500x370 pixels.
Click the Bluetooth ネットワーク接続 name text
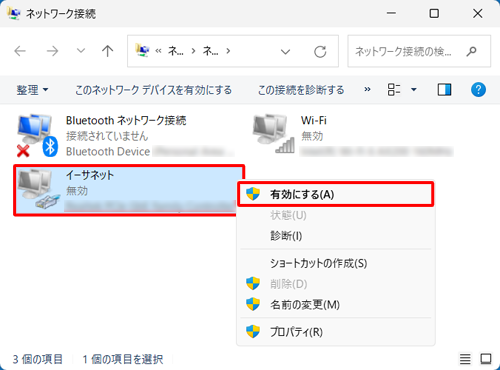tap(126, 120)
